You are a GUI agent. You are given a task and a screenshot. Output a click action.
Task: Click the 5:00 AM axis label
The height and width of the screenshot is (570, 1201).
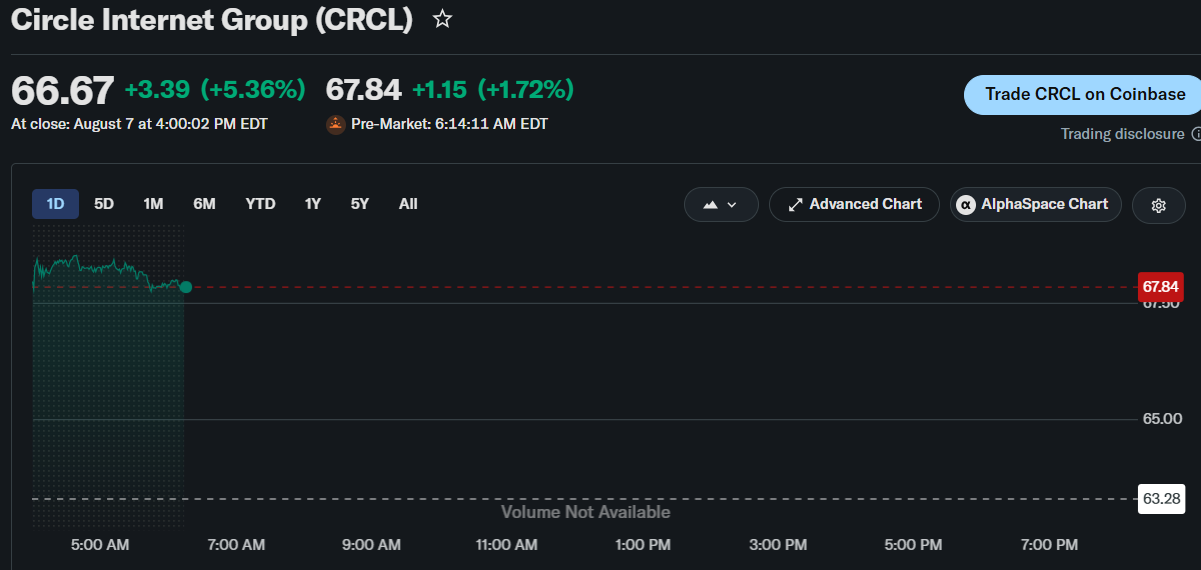[101, 545]
